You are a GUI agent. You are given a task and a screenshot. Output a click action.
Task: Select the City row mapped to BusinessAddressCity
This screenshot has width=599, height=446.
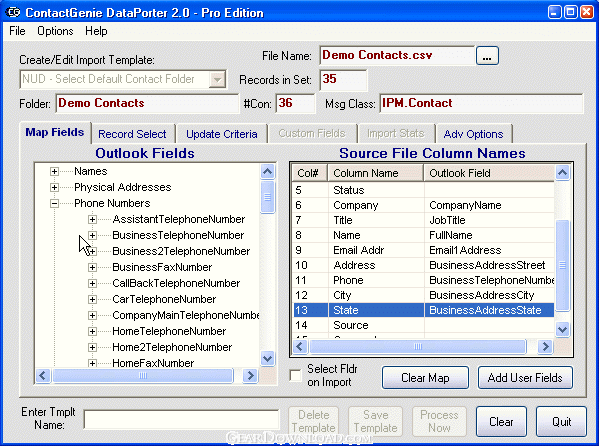423,295
